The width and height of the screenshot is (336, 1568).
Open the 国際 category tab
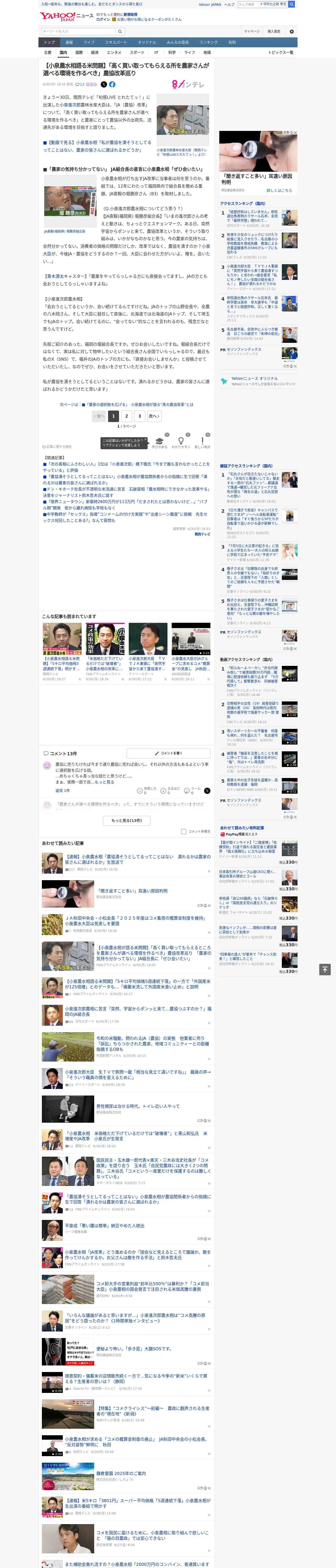[x=79, y=52]
